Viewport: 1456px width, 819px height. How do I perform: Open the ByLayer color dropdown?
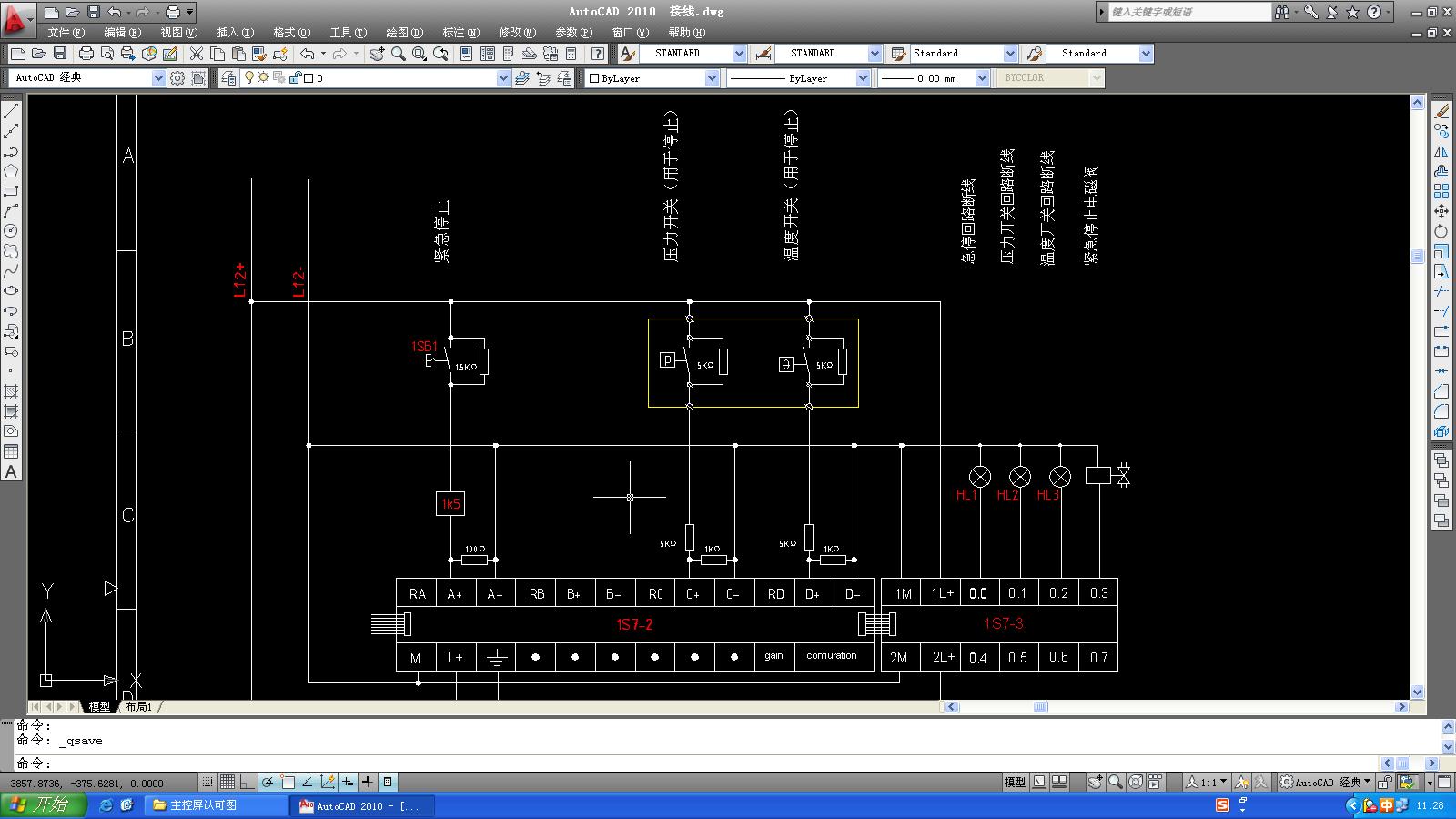712,78
